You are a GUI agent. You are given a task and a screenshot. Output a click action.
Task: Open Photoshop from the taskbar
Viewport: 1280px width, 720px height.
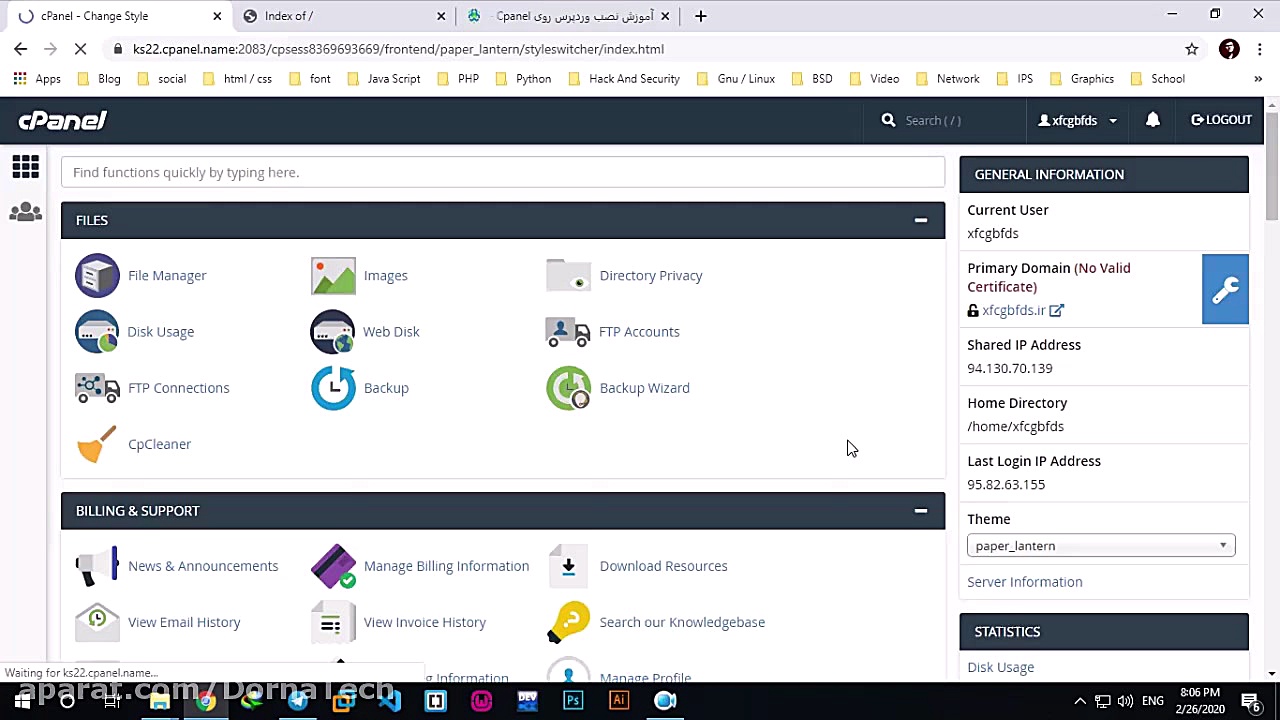(573, 701)
